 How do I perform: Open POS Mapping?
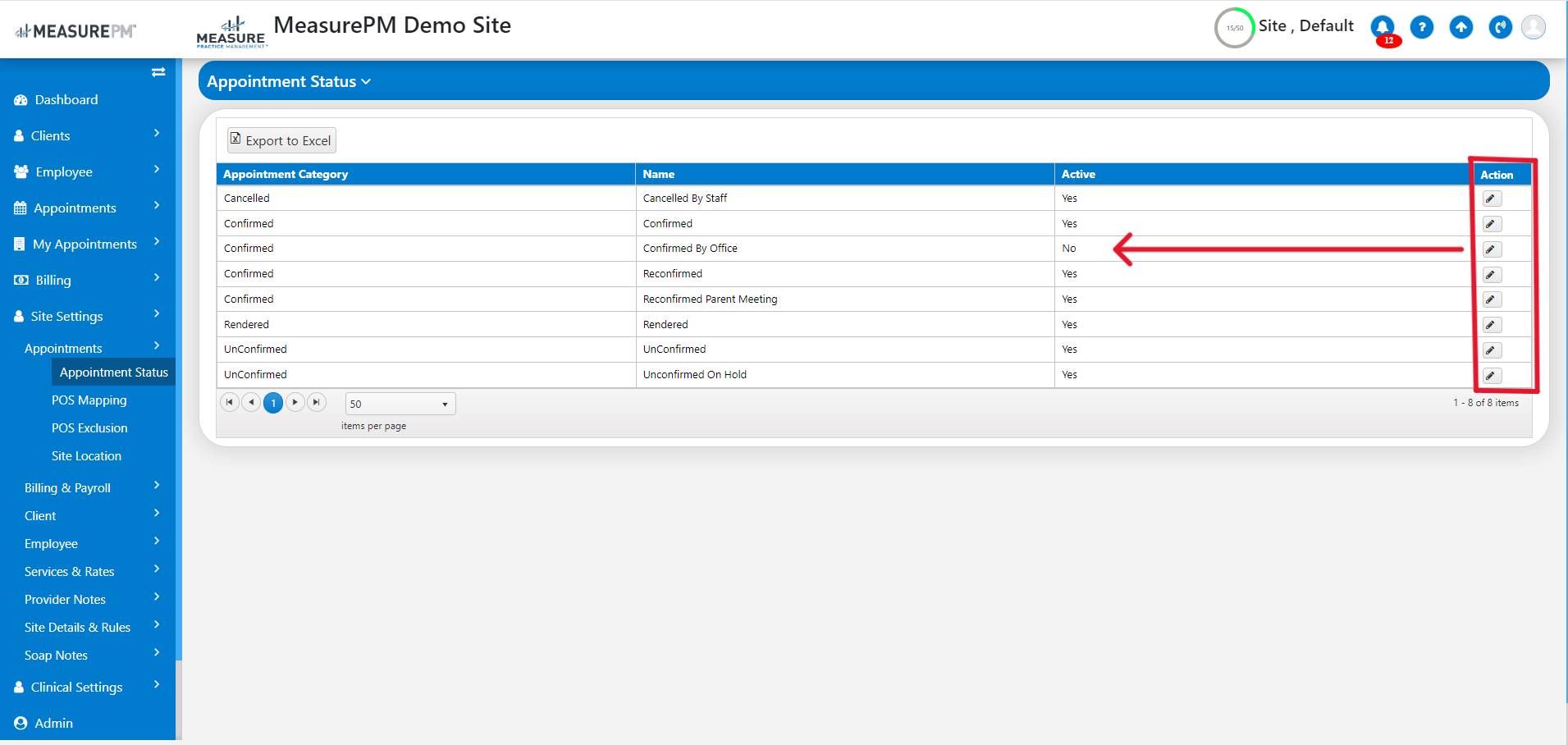[x=89, y=400]
